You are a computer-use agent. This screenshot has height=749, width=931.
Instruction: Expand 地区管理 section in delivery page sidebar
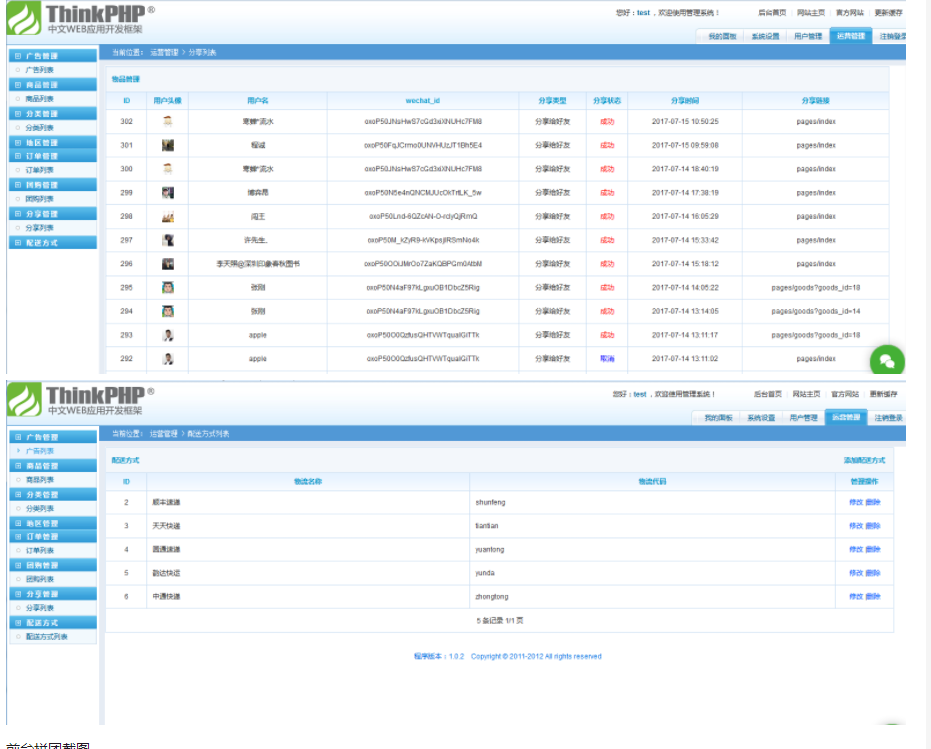tap(53, 523)
